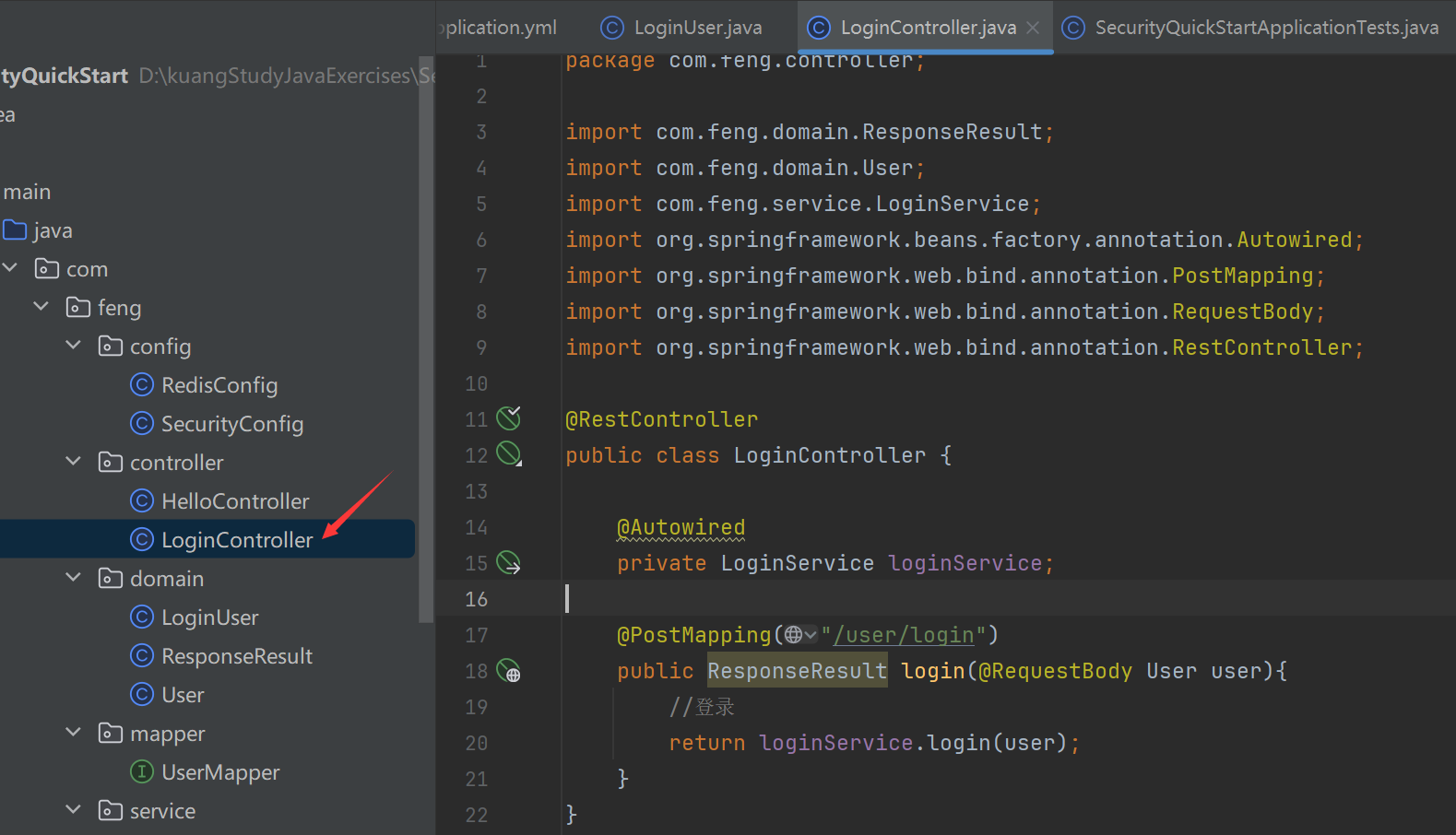Click the class icon on LoginUser.java tab
This screenshot has width=1456, height=835.
tap(612, 28)
